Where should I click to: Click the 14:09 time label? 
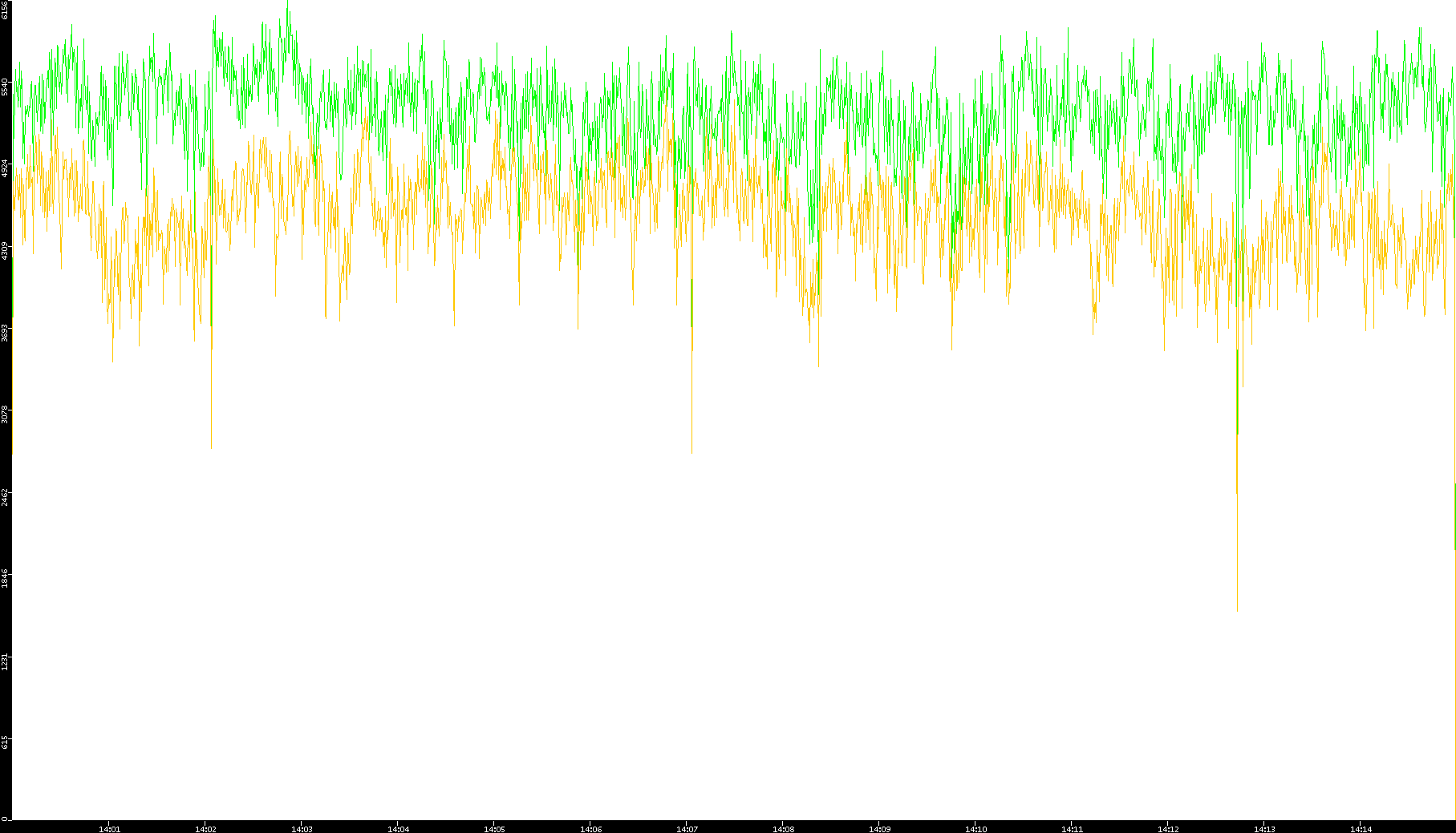[x=879, y=829]
